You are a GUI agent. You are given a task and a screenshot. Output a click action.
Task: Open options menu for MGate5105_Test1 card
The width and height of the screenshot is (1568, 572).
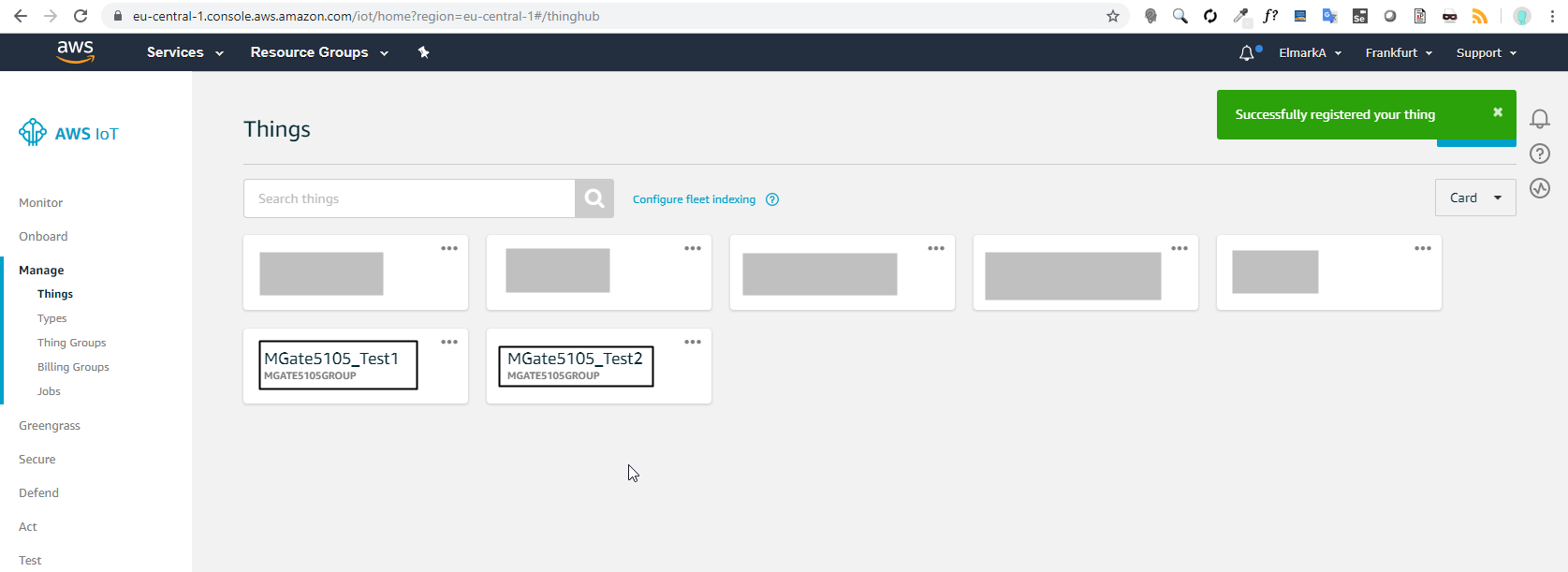[x=449, y=342]
